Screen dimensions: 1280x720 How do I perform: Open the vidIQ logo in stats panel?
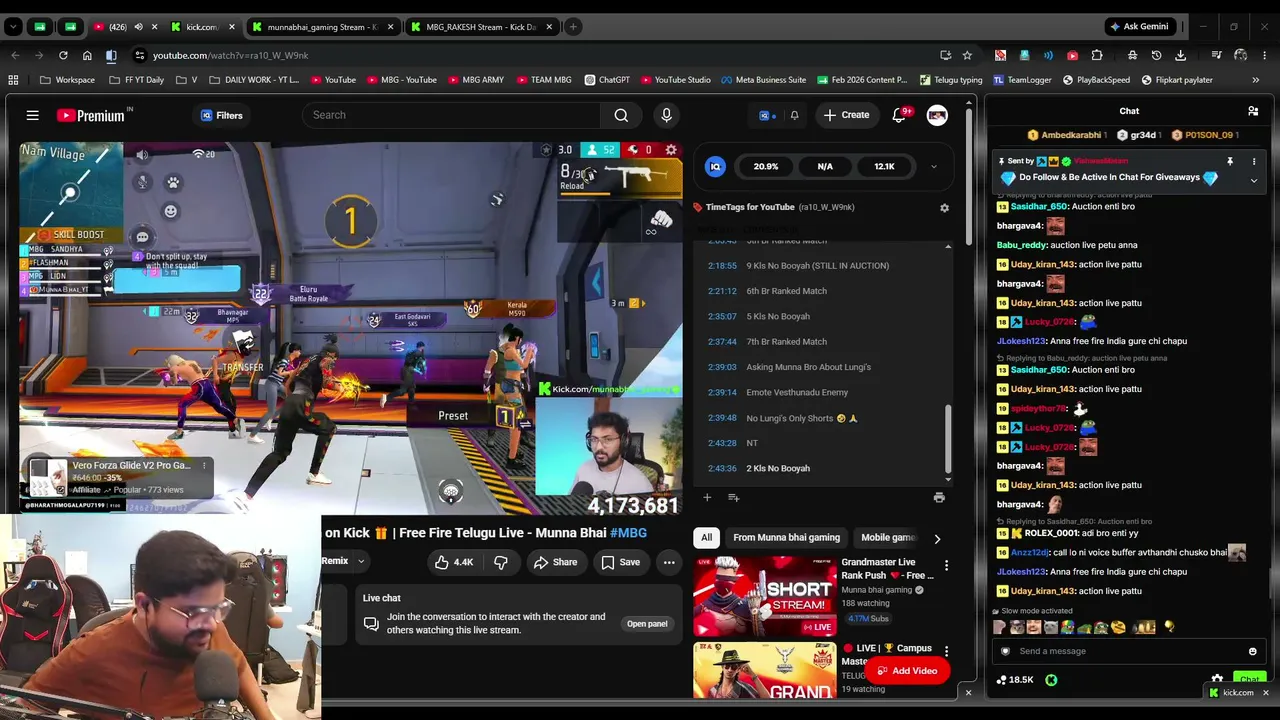(x=715, y=167)
